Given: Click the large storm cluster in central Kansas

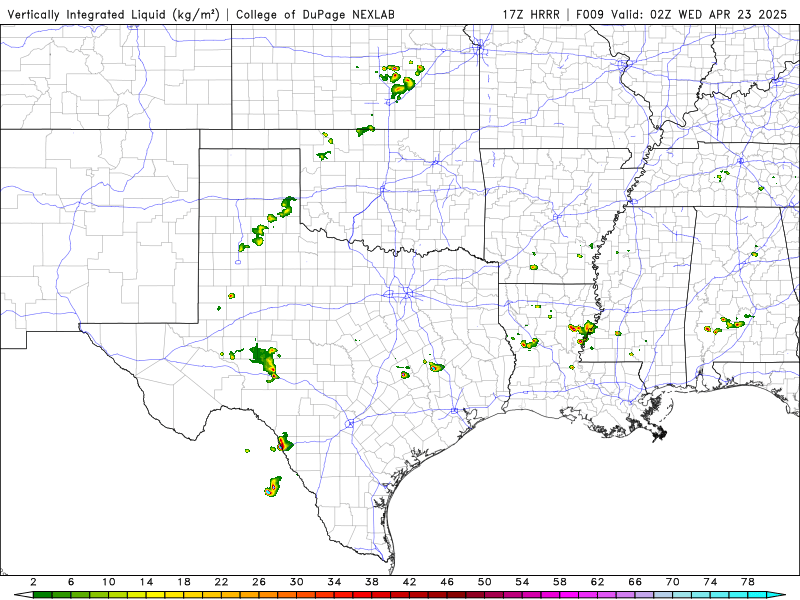Looking at the screenshot, I should pos(401,82).
